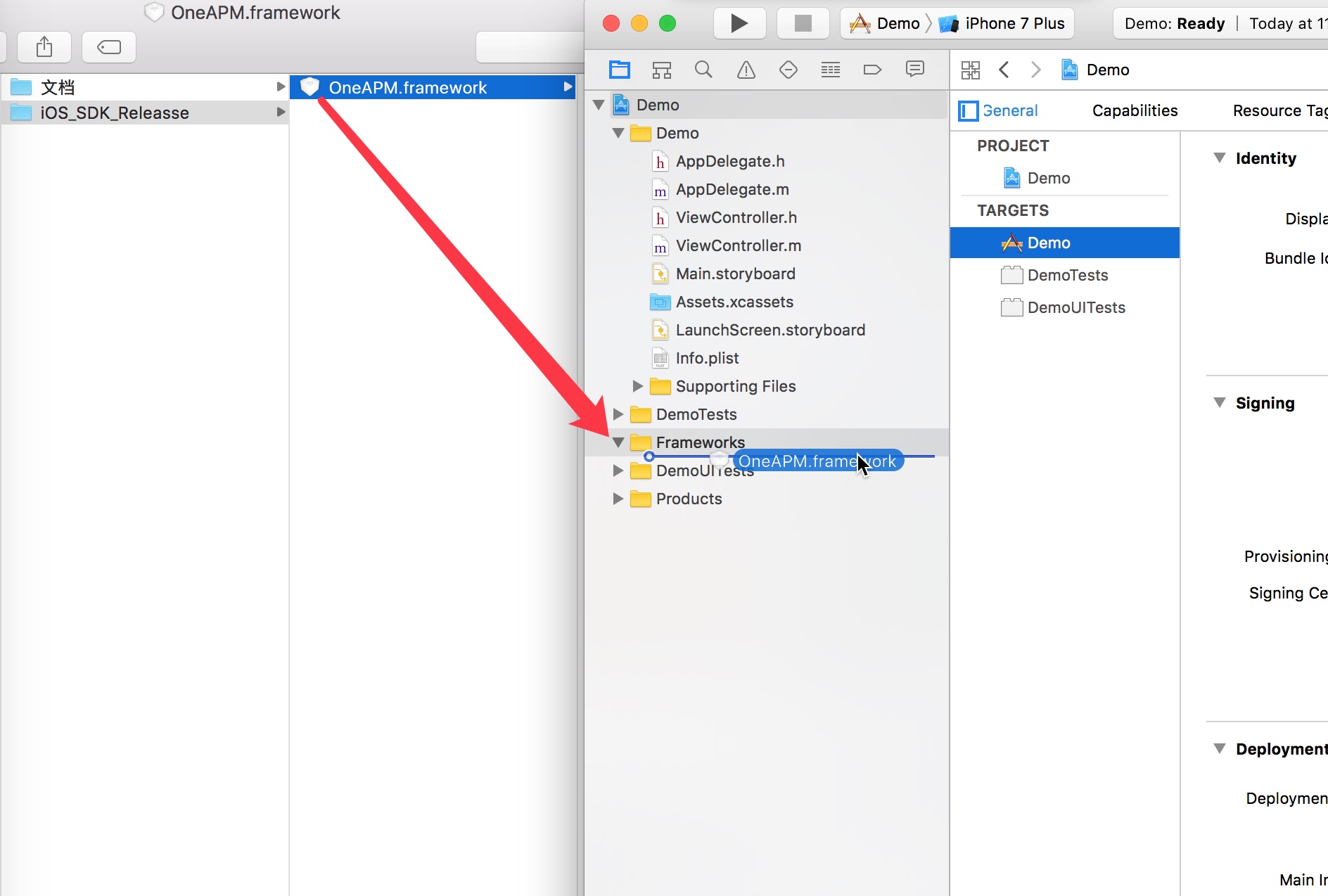Open the Test navigator diamond icon
The height and width of the screenshot is (896, 1328).
[x=788, y=70]
